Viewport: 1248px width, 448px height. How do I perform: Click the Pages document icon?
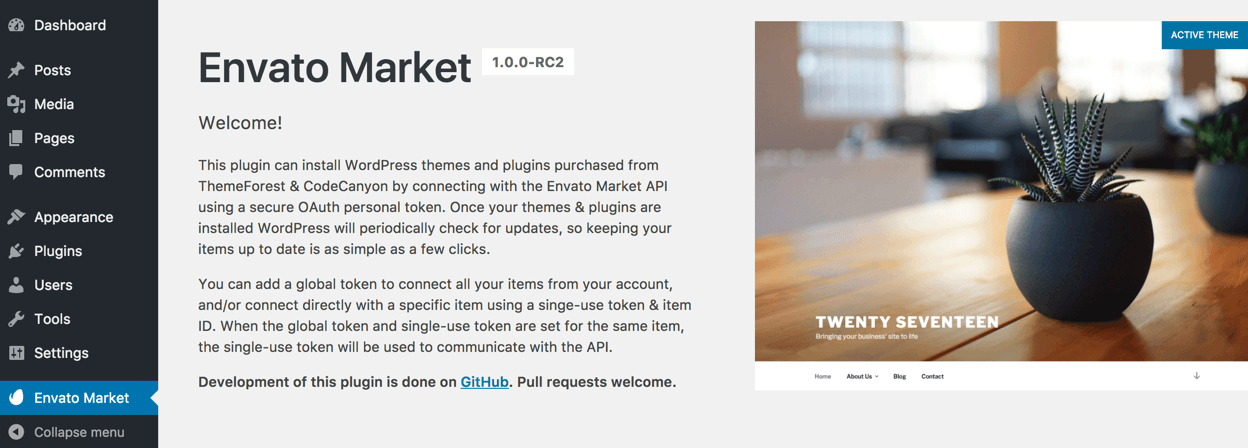click(x=16, y=138)
